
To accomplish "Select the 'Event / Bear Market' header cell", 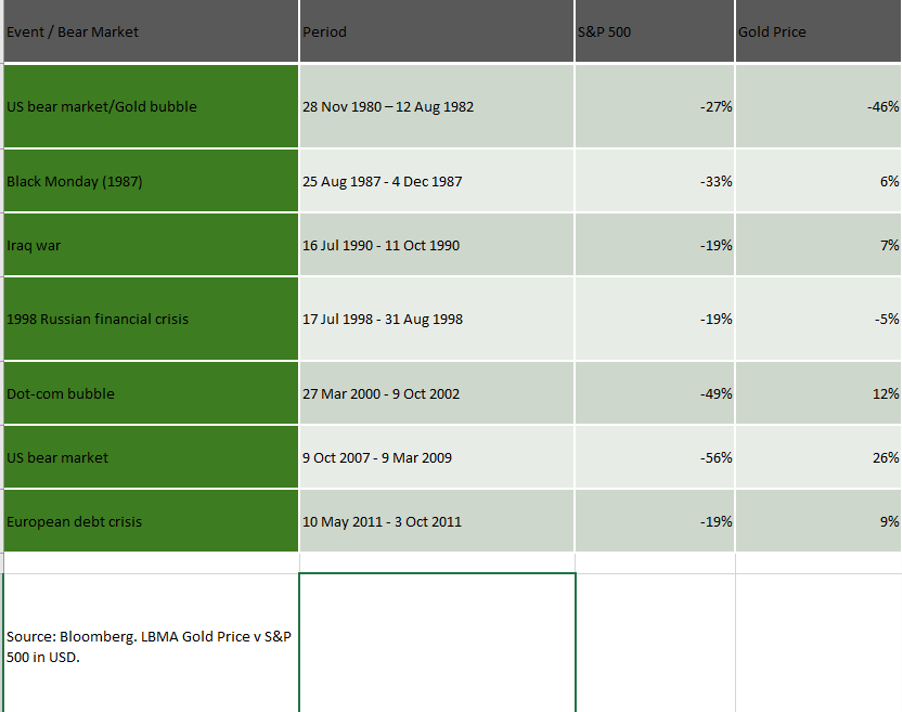I will pos(150,32).
